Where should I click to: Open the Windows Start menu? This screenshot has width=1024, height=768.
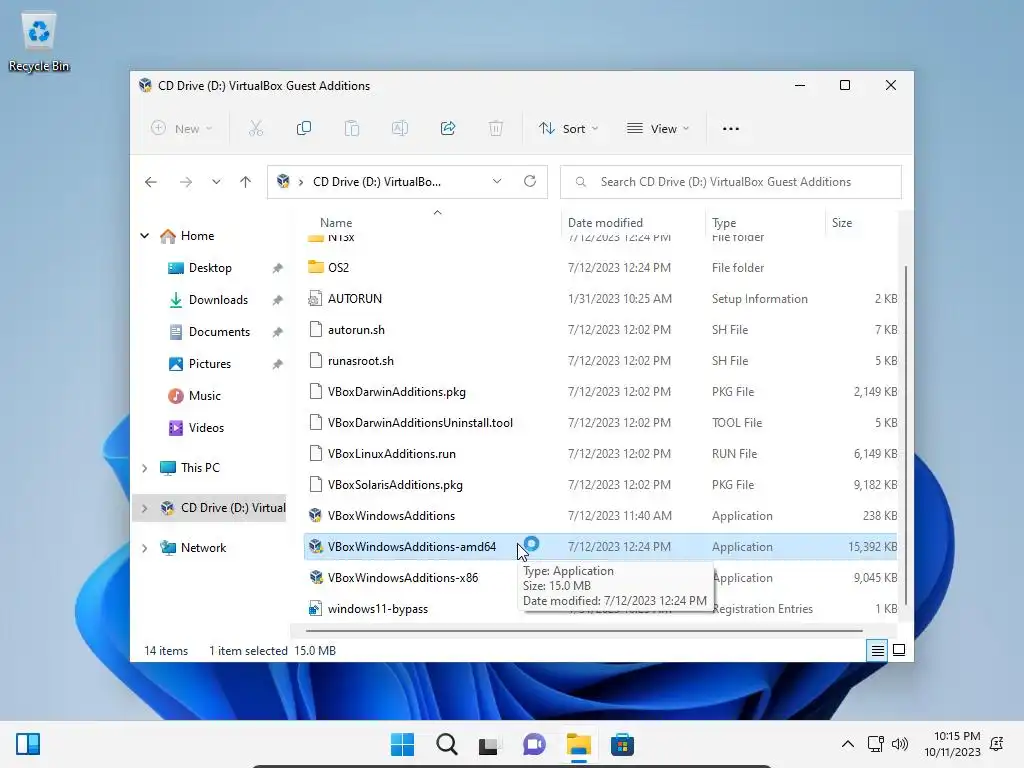(x=402, y=744)
